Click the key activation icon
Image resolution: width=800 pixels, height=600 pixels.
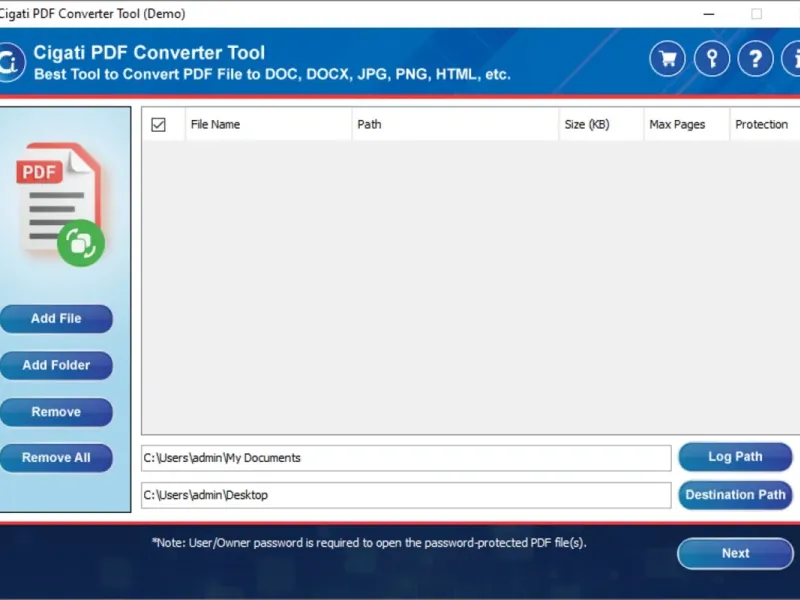point(712,59)
